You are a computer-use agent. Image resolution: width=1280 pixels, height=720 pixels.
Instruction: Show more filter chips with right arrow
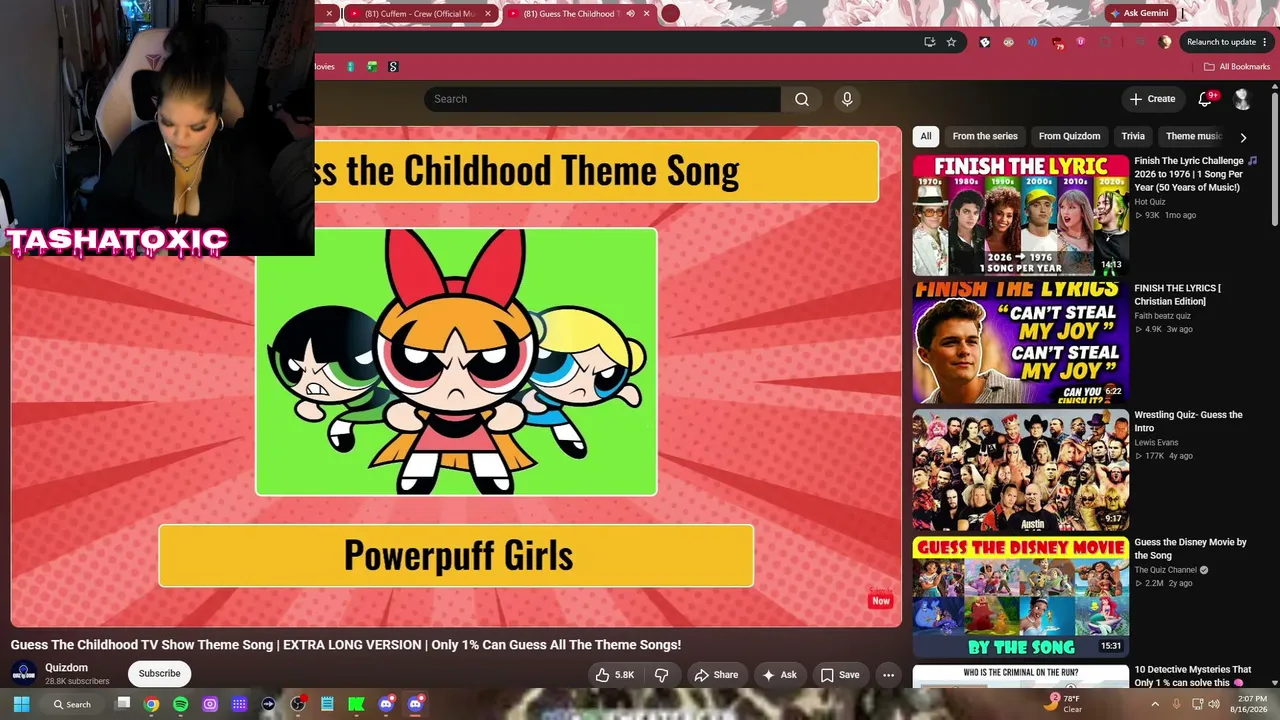coord(1243,137)
